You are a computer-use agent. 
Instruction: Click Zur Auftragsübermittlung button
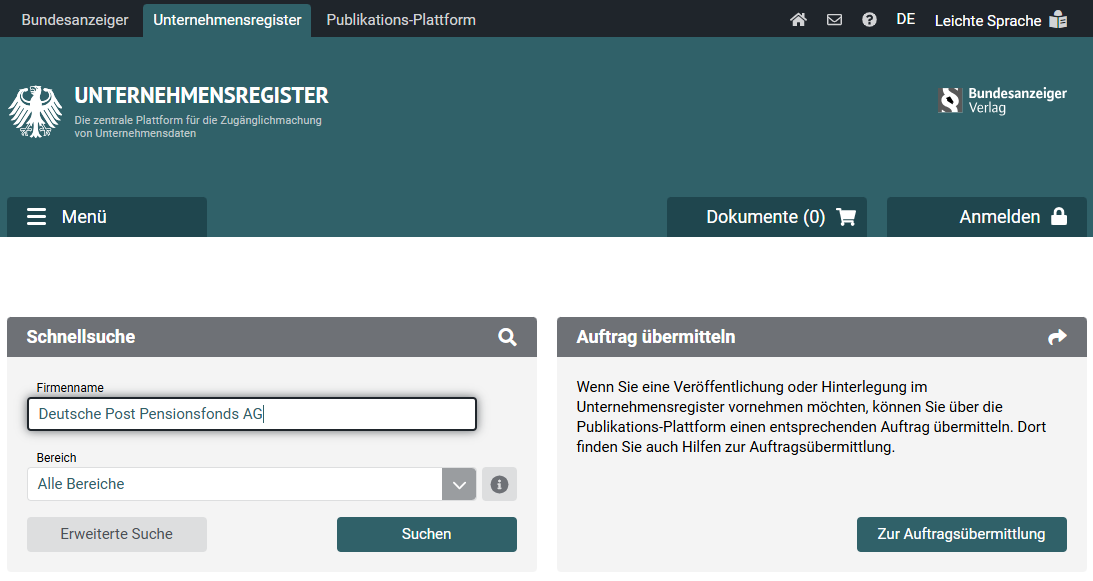pos(961,534)
